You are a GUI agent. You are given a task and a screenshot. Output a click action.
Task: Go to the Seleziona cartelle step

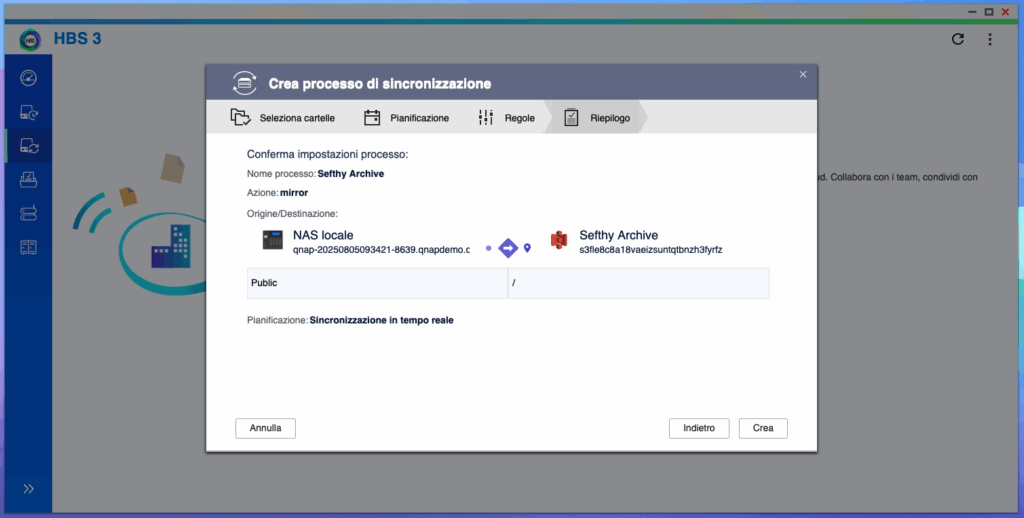[283, 118]
